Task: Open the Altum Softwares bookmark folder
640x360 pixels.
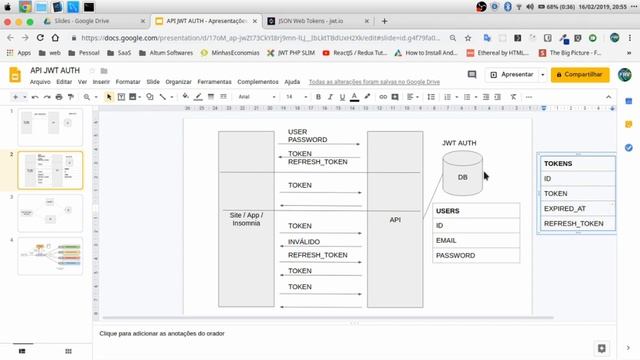Action: coord(166,53)
